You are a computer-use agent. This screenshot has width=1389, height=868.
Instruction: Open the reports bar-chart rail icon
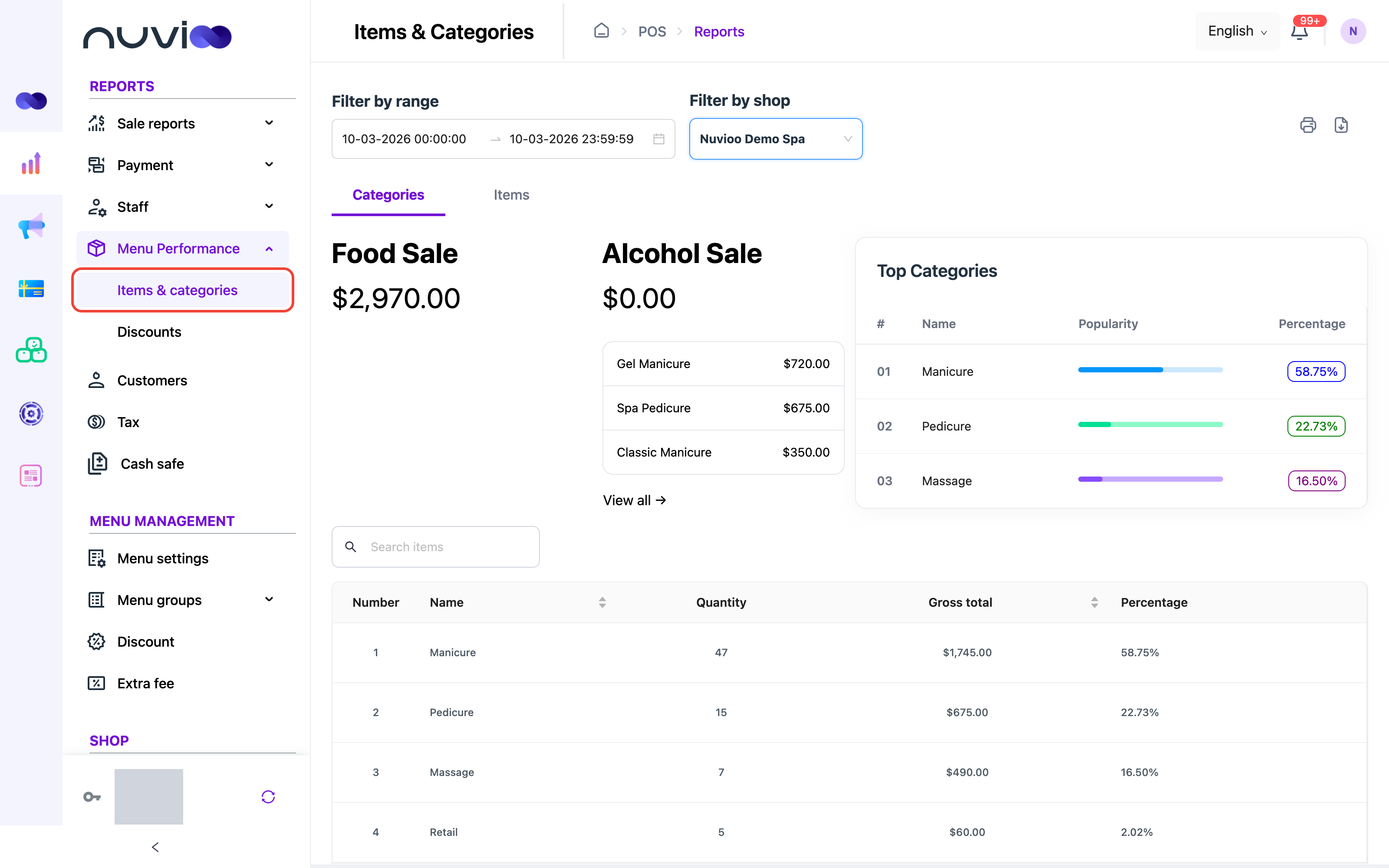(31, 163)
